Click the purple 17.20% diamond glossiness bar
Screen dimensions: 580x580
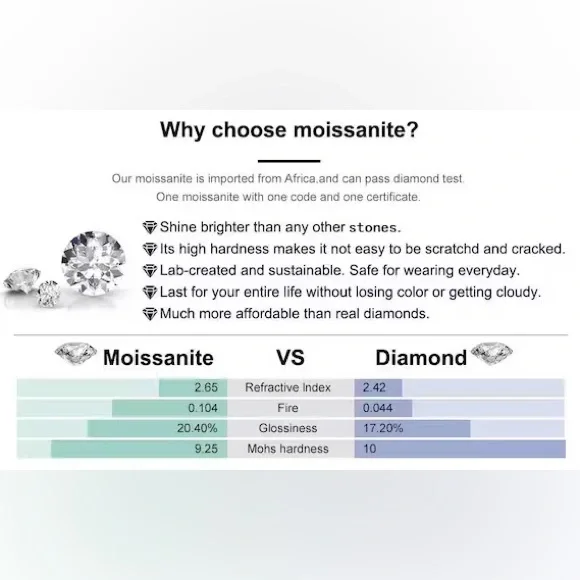coord(412,428)
